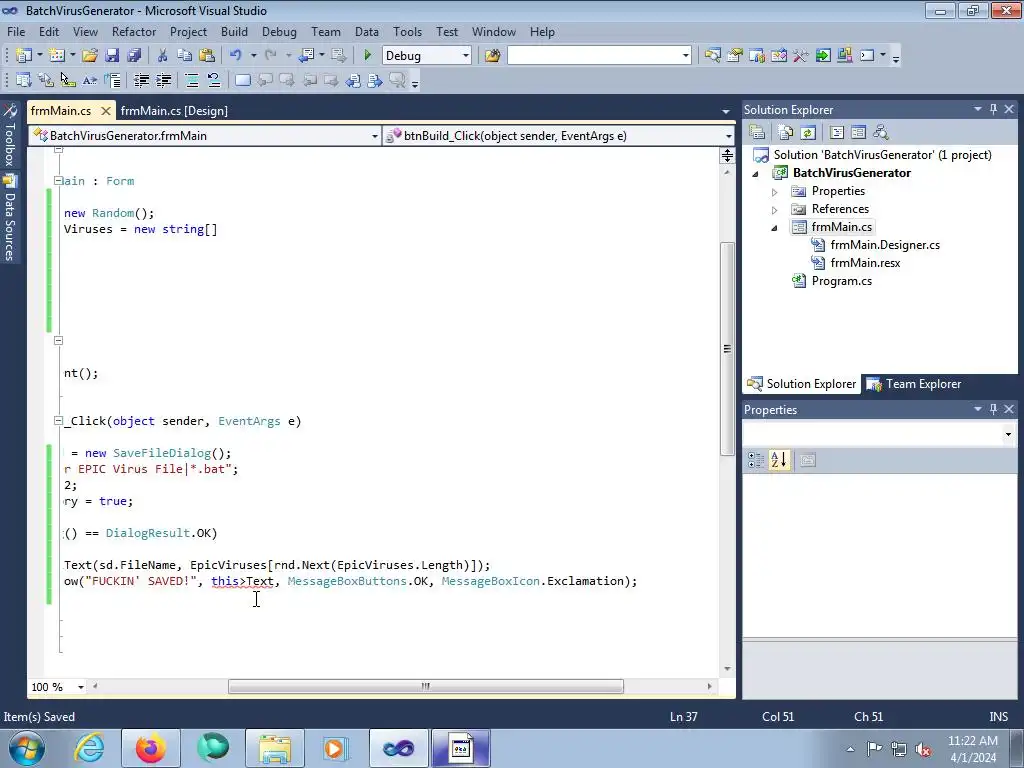Open the Toolbox using the hammer and wrench icon
Screen dimensions: 1024x768
801,56
